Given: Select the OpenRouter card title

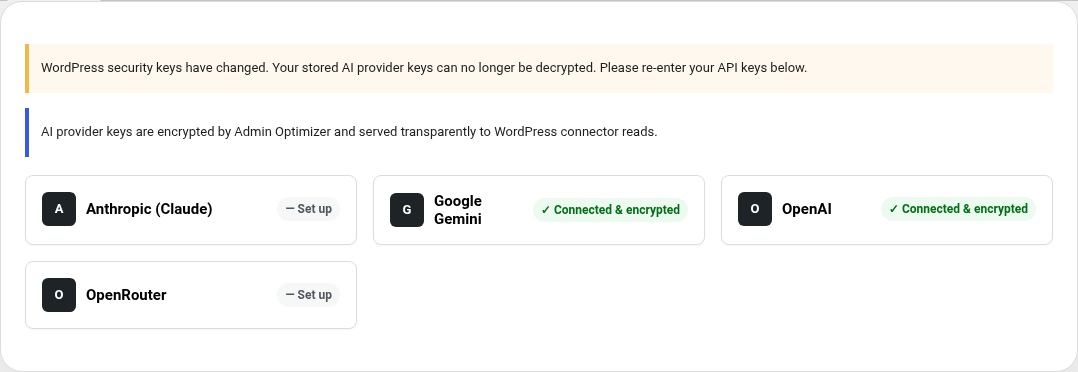Looking at the screenshot, I should pyautogui.click(x=126, y=295).
